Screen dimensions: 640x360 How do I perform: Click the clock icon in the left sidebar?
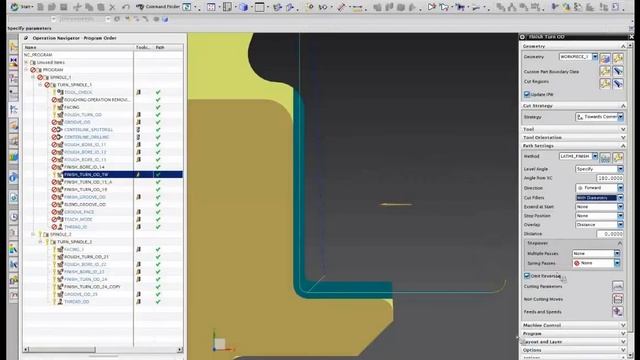(x=13, y=216)
